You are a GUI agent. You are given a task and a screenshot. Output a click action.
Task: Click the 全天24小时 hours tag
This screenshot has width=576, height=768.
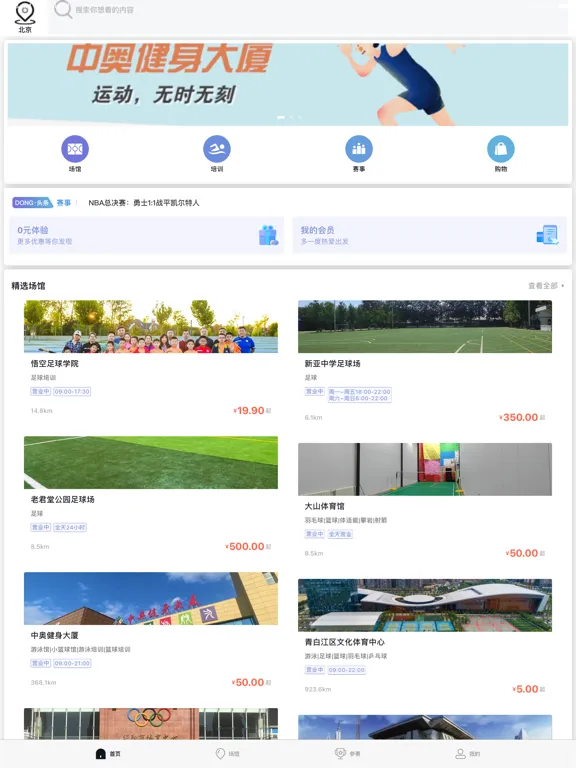70,528
